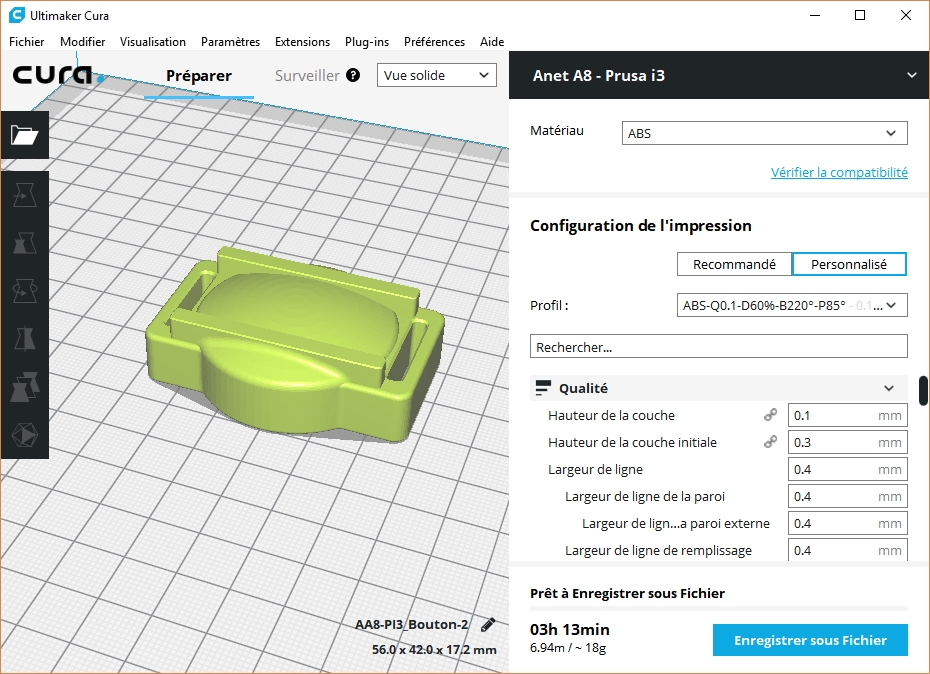Click the Surveiller help question mark icon

[x=353, y=76]
